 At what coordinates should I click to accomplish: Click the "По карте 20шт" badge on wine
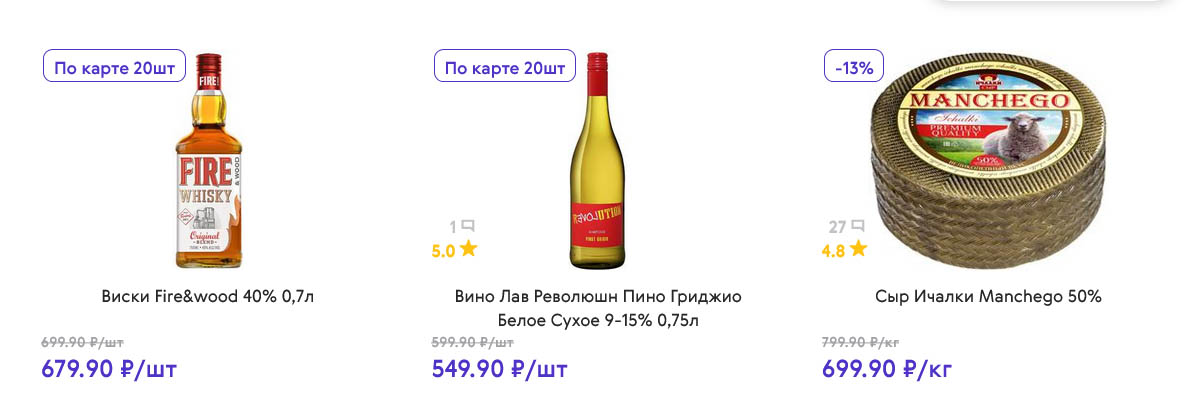click(x=505, y=67)
